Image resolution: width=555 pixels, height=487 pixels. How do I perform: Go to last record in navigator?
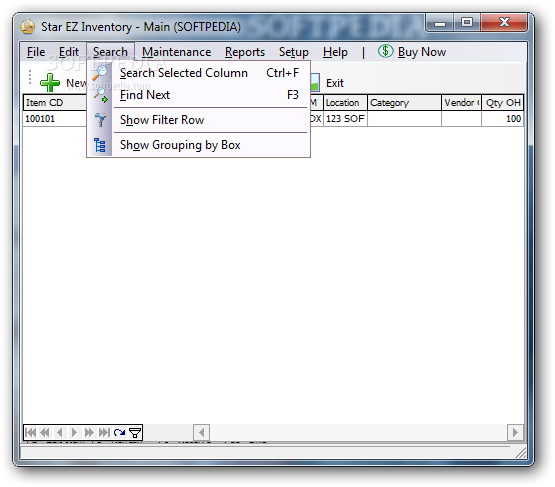[x=104, y=432]
